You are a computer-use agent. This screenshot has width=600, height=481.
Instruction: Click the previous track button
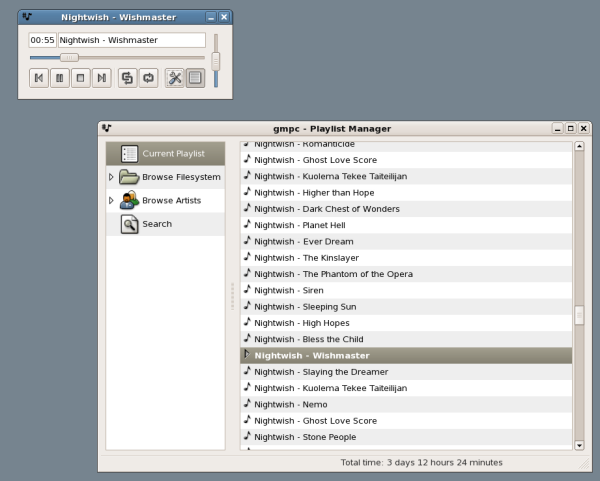point(39,78)
